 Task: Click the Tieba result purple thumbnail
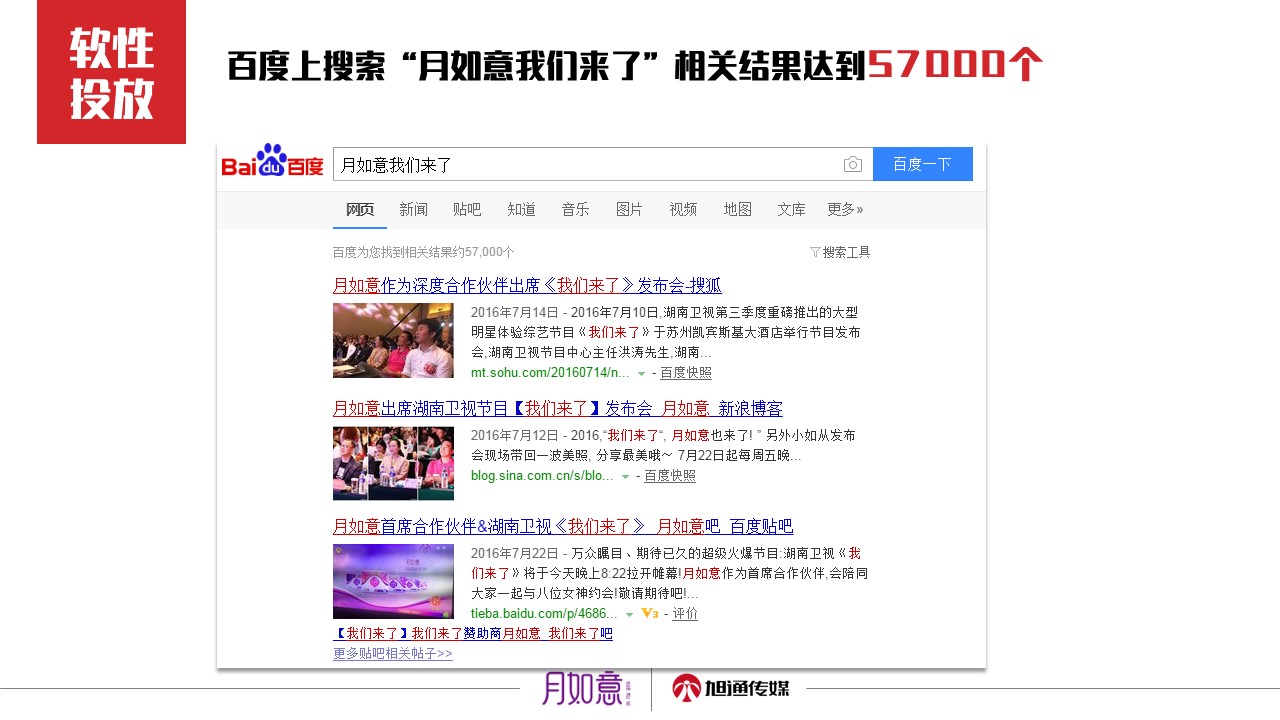point(393,581)
